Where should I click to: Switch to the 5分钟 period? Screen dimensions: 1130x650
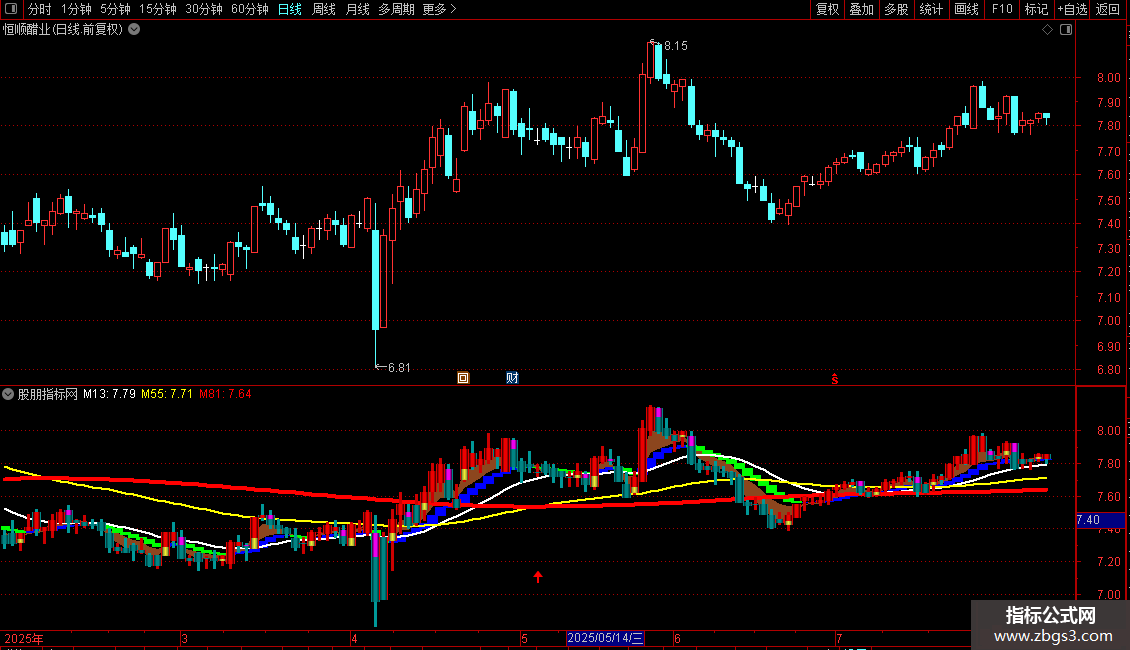pos(115,9)
